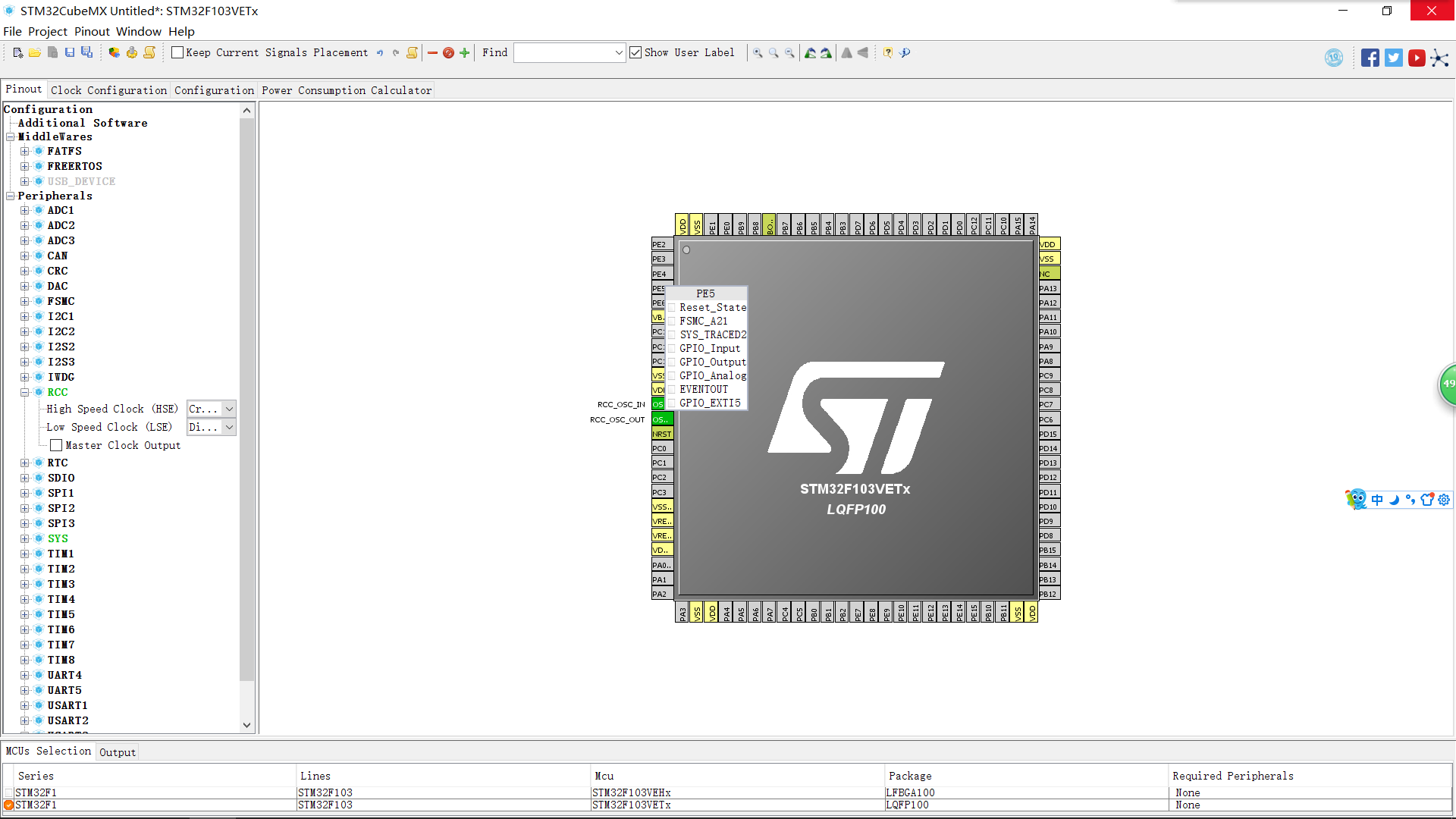1456x819 pixels.
Task: Click the Load Project folder icon
Action: click(x=35, y=52)
